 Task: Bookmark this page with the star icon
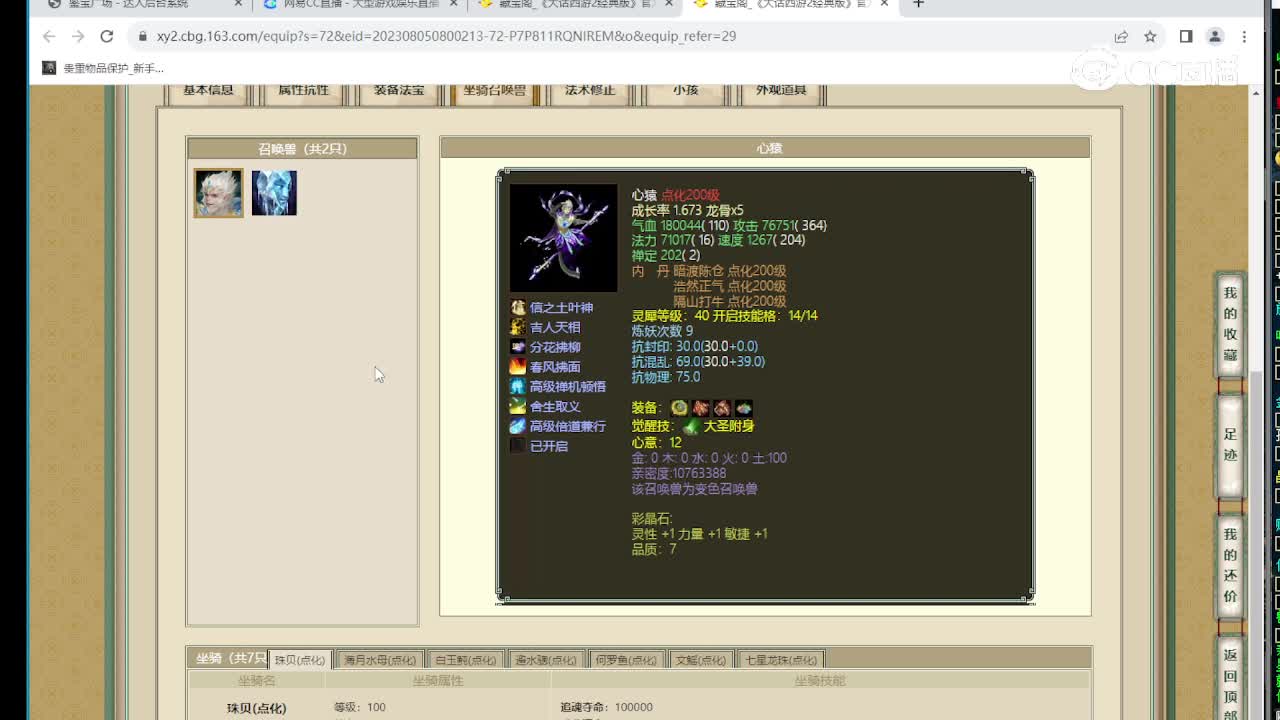1150,36
